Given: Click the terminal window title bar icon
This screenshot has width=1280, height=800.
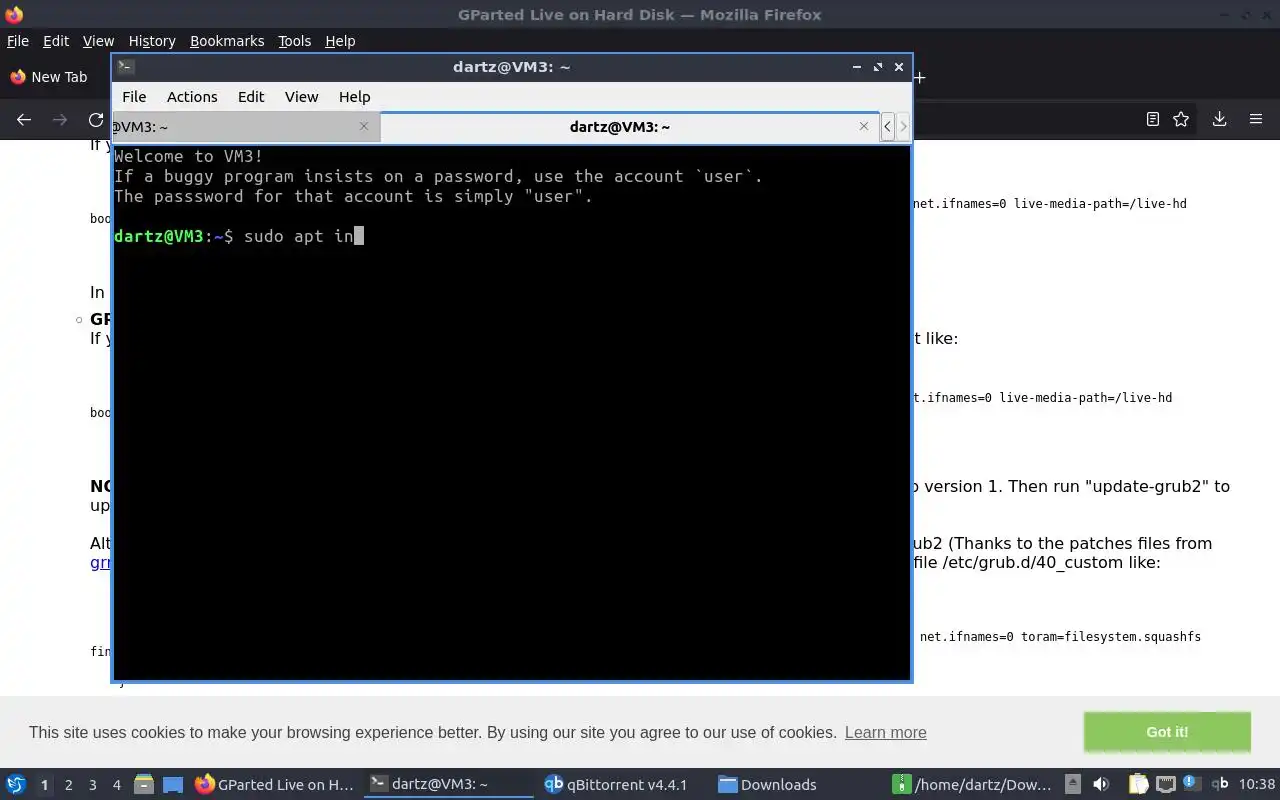Looking at the screenshot, I should click(x=125, y=67).
